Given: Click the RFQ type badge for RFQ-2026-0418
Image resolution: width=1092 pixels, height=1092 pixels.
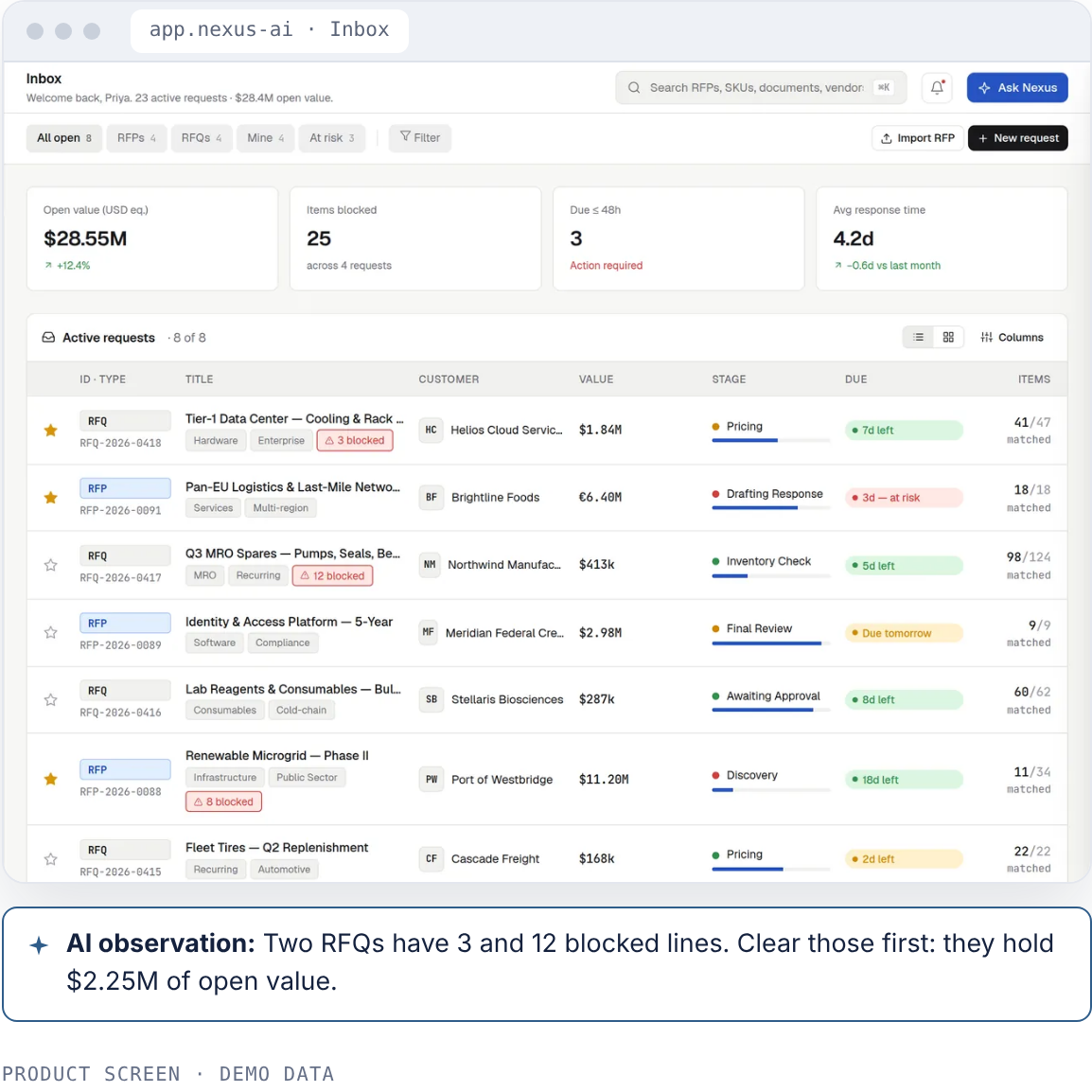Looking at the screenshot, I should pos(125,421).
